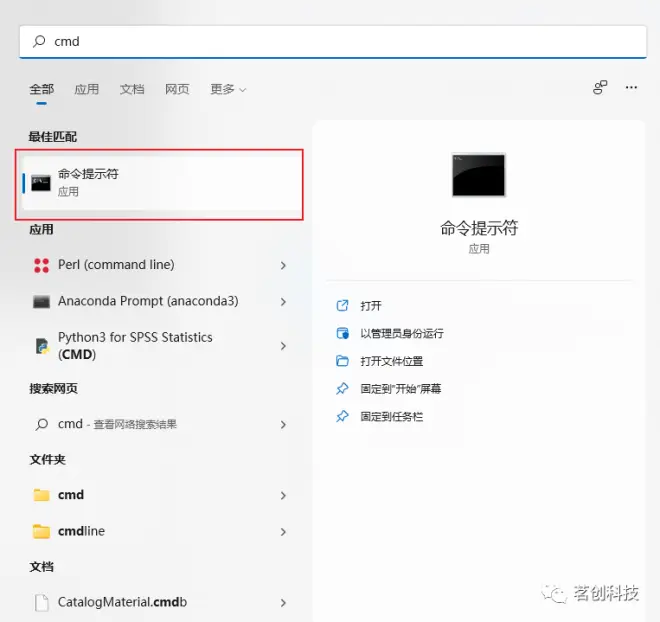
Task: Click 以管理员身份运行
Action: 402,334
